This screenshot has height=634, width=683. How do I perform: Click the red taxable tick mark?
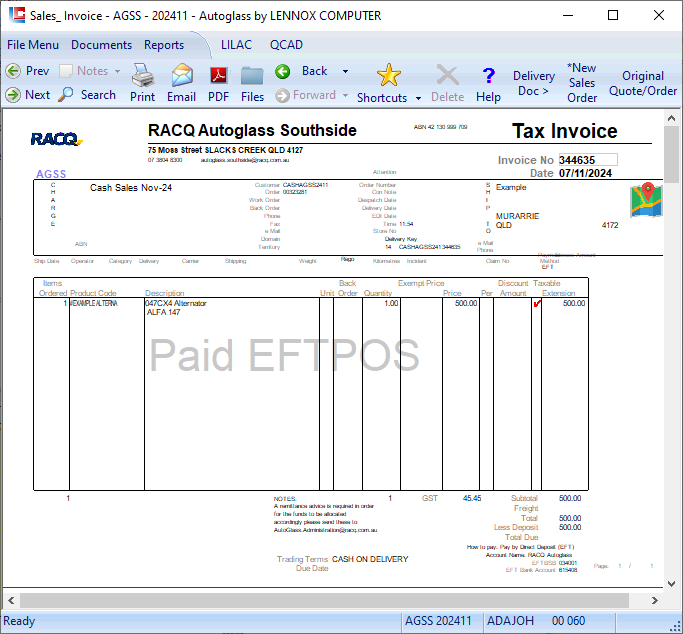coord(537,303)
